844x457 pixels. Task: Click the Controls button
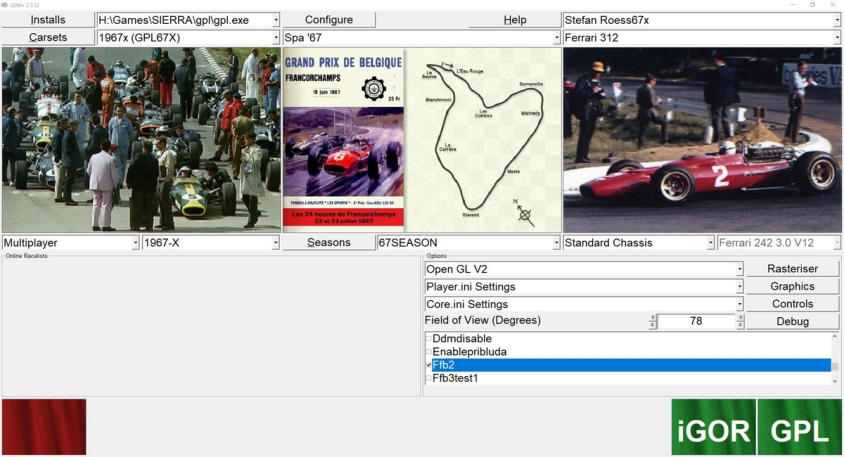click(792, 304)
